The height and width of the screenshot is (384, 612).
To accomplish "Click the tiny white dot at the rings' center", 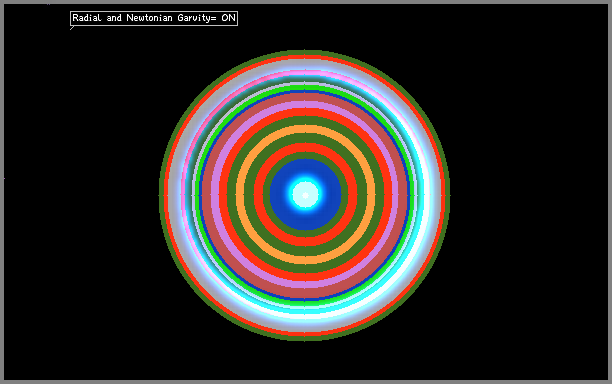I will [x=306, y=195].
